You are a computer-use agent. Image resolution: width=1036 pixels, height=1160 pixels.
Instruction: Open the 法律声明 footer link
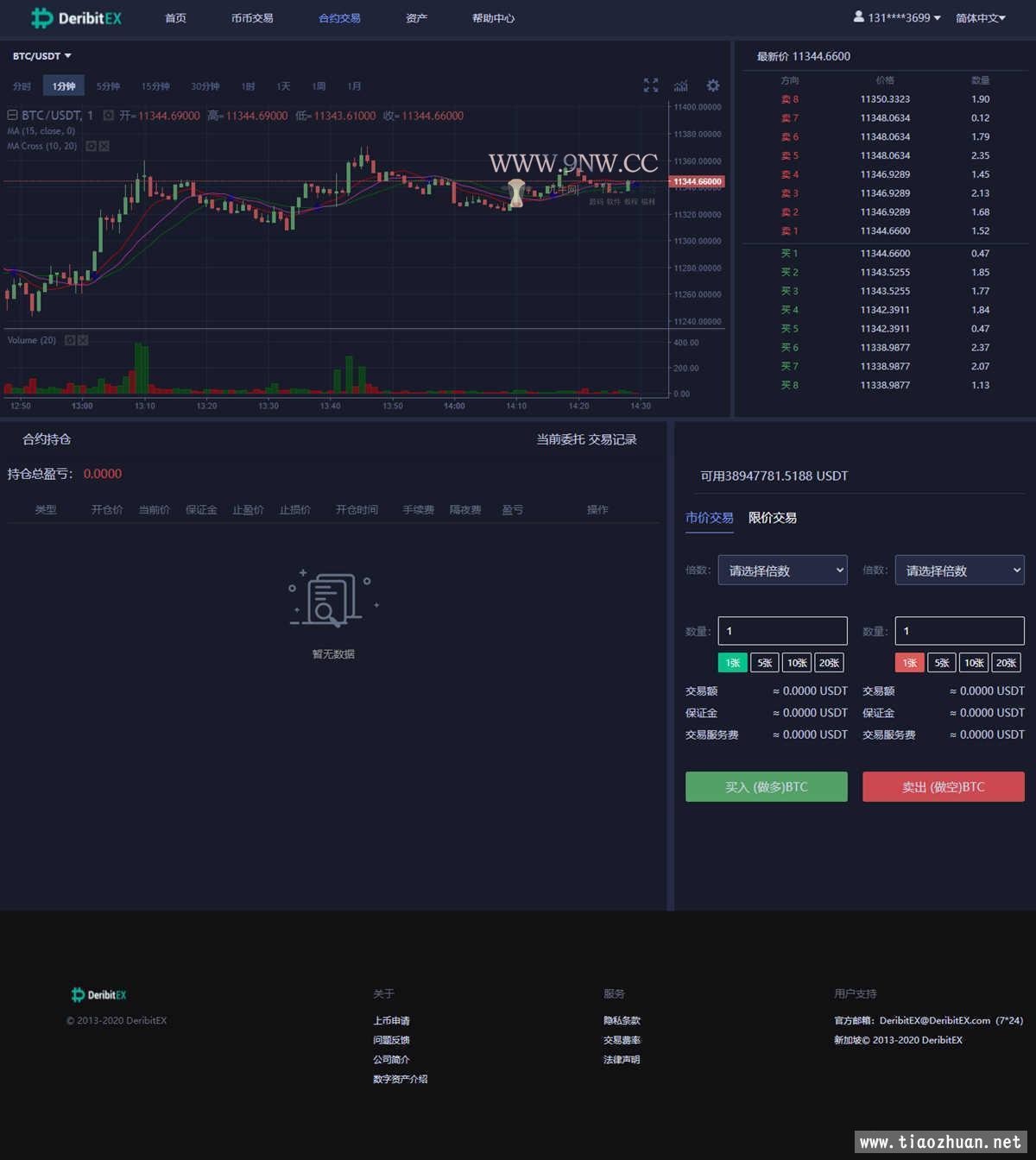[x=622, y=1060]
